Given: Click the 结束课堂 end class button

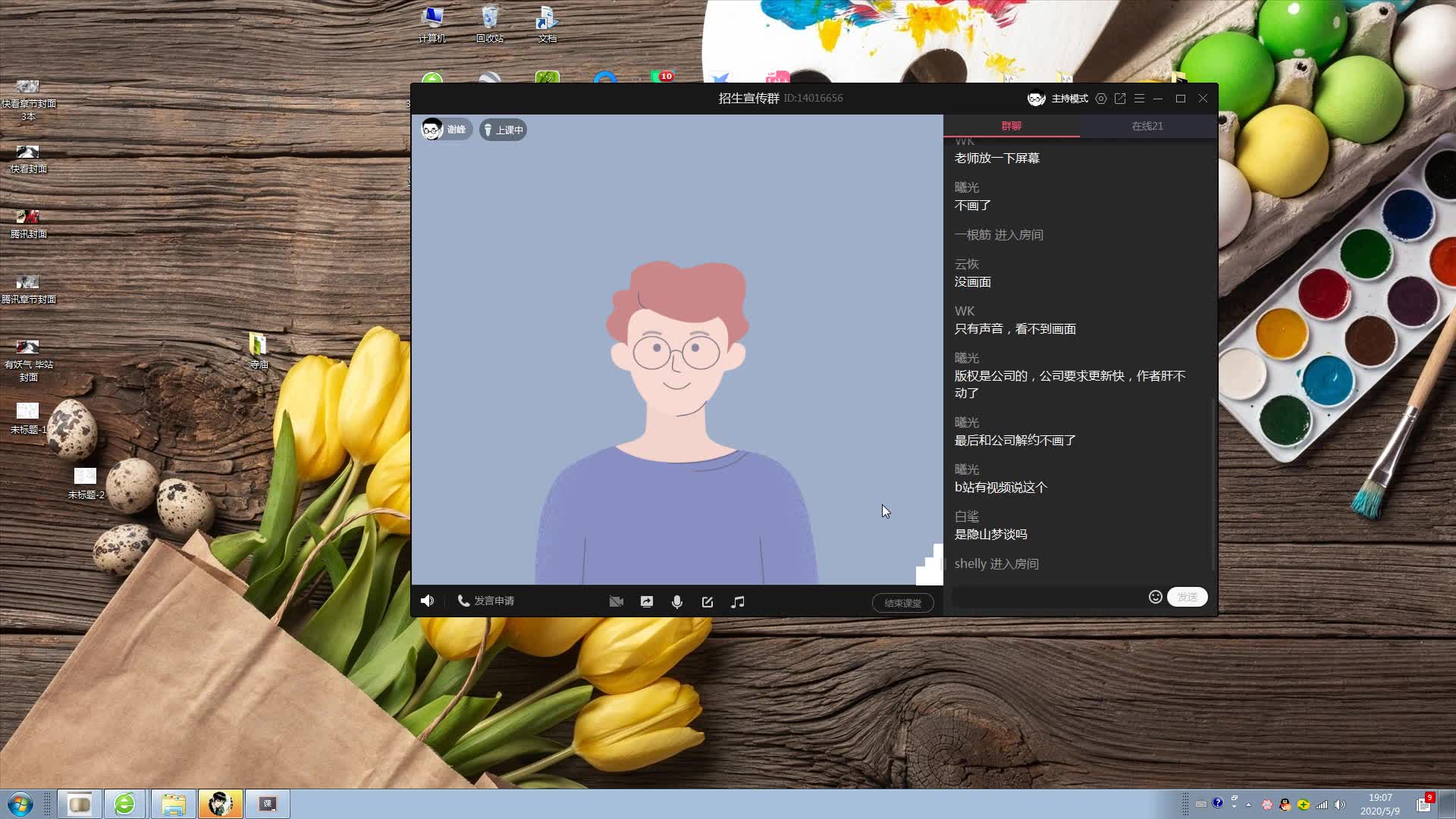Looking at the screenshot, I should pyautogui.click(x=902, y=603).
